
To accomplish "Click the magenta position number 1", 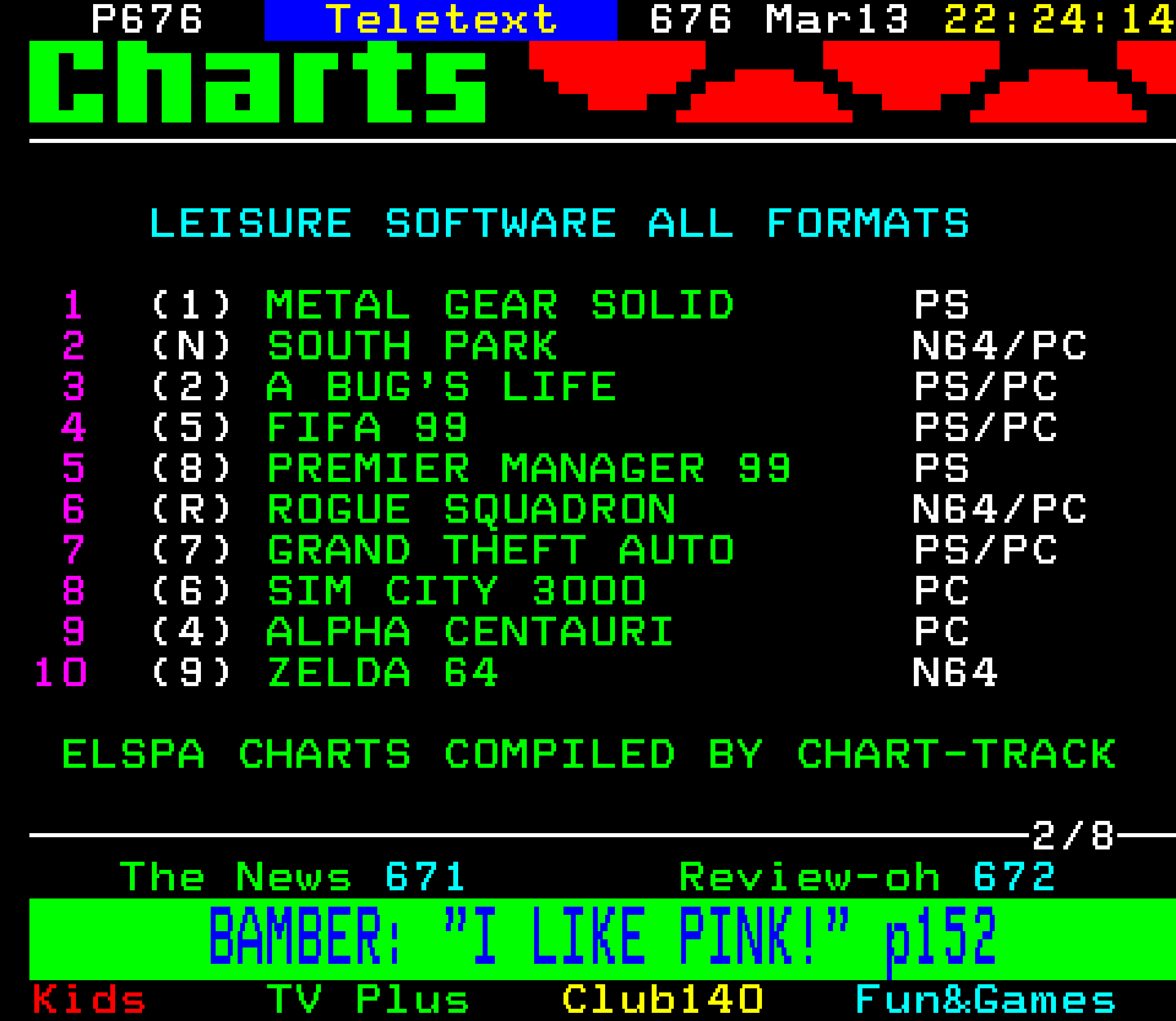I will (73, 305).
